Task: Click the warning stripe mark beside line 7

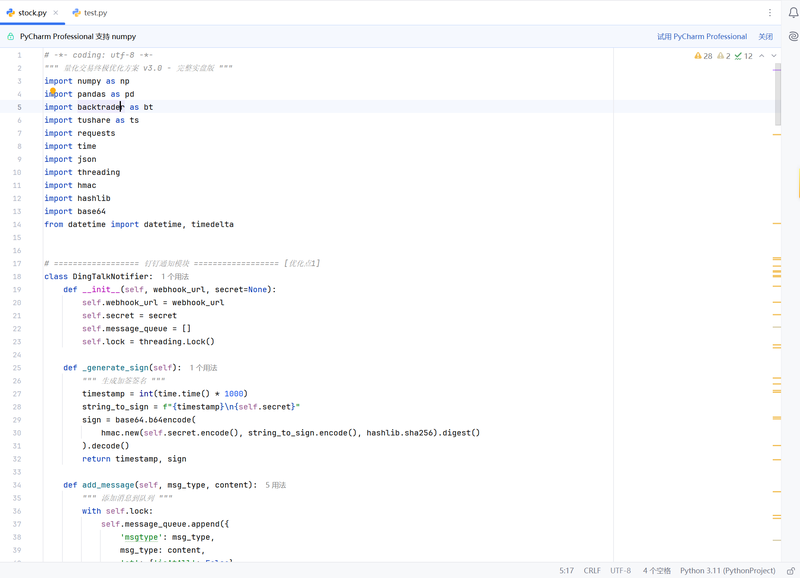Action: click(777, 134)
